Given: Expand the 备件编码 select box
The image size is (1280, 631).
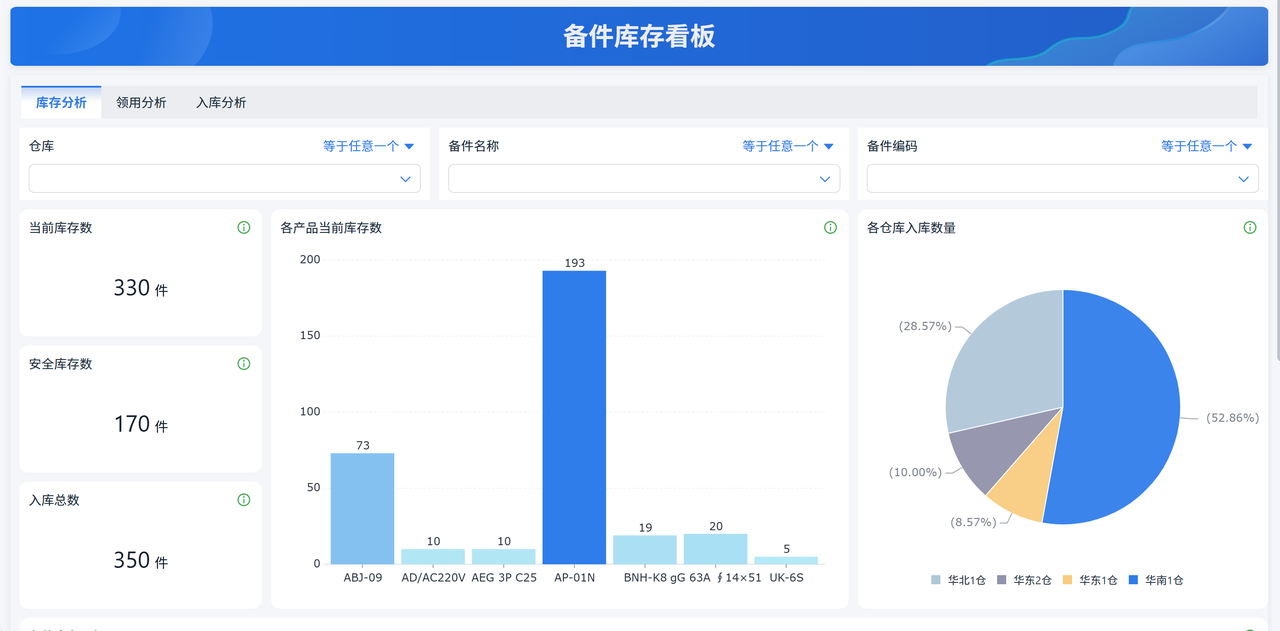Looking at the screenshot, I should click(x=1062, y=178).
